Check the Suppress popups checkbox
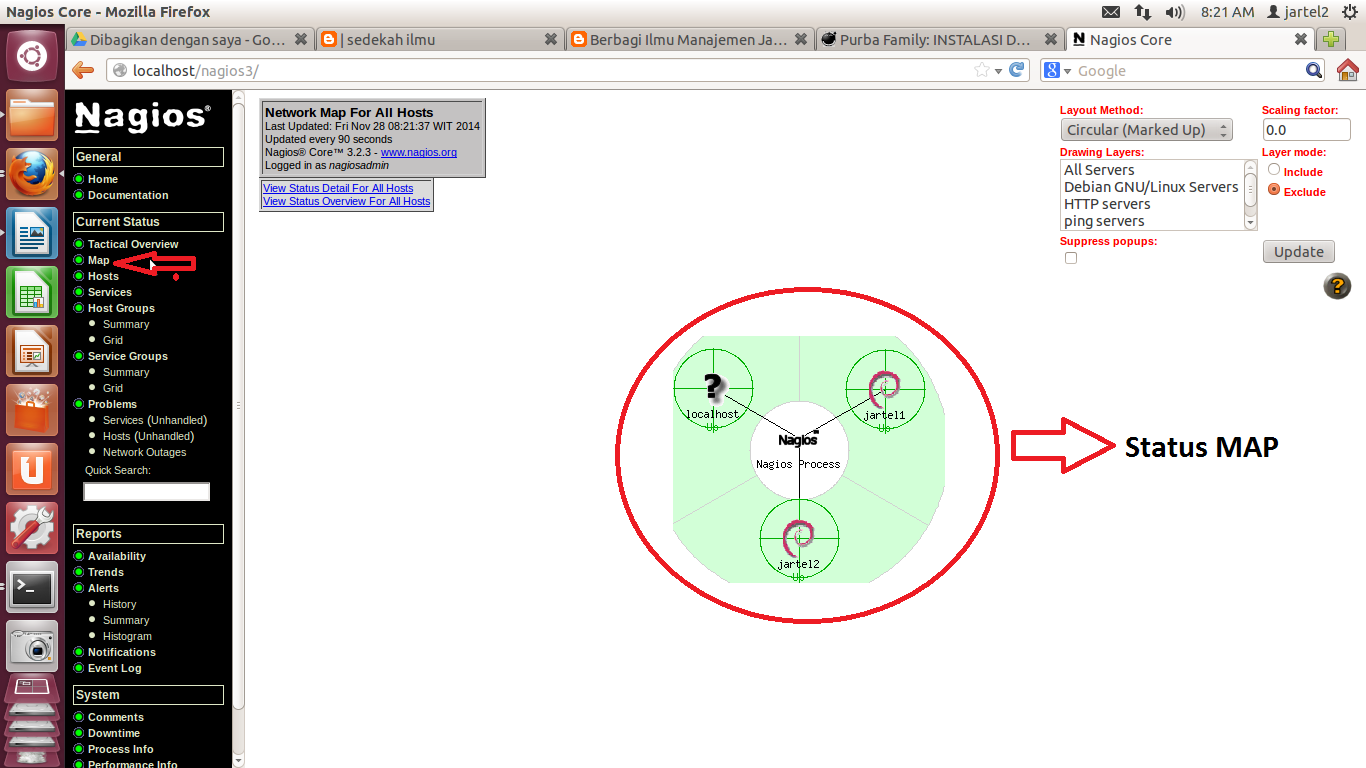1366x768 pixels. point(1070,257)
